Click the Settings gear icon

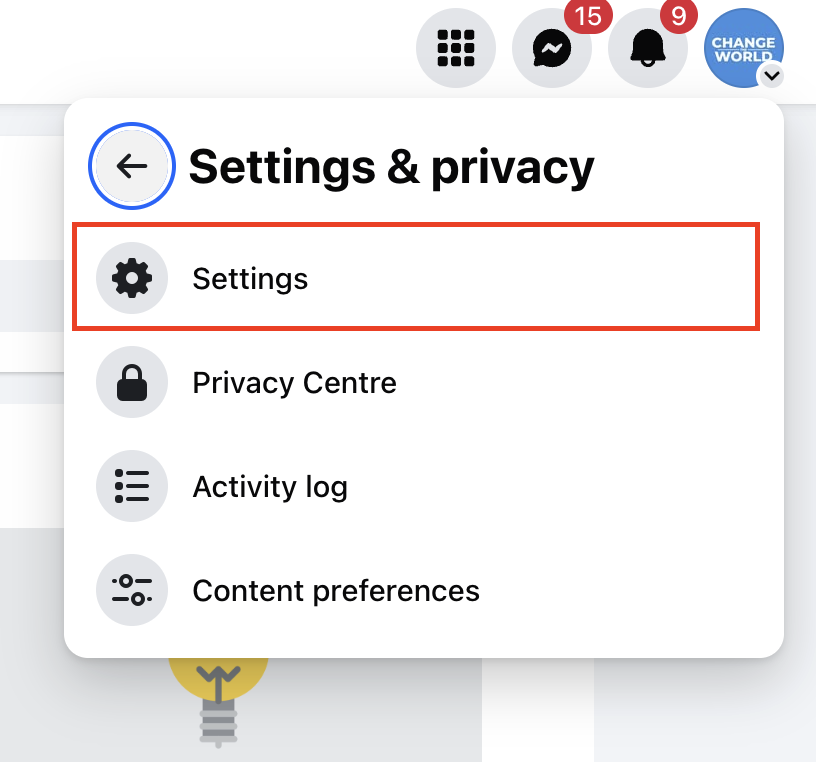[132, 278]
